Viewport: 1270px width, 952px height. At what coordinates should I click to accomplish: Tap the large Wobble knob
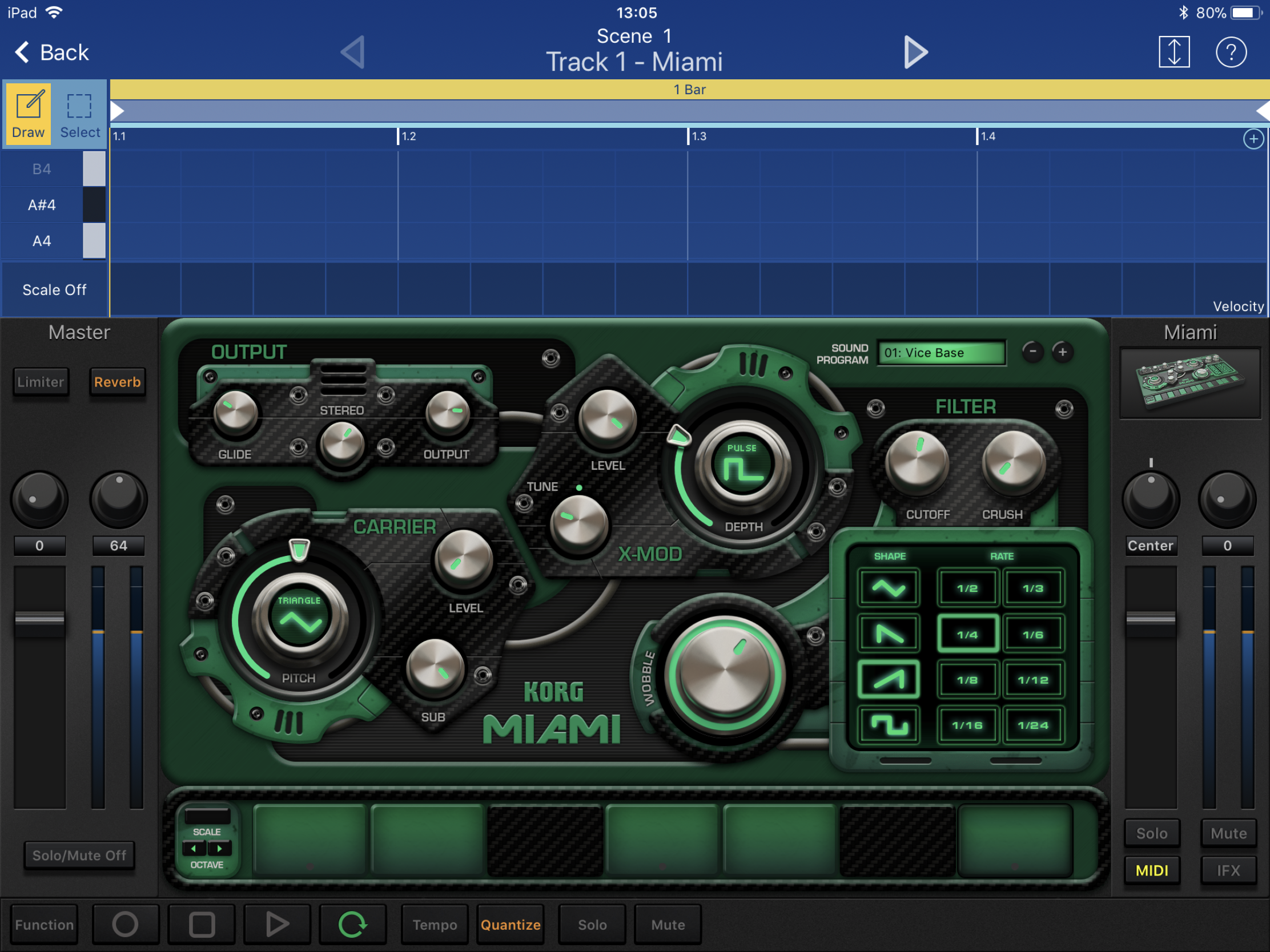tap(725, 675)
